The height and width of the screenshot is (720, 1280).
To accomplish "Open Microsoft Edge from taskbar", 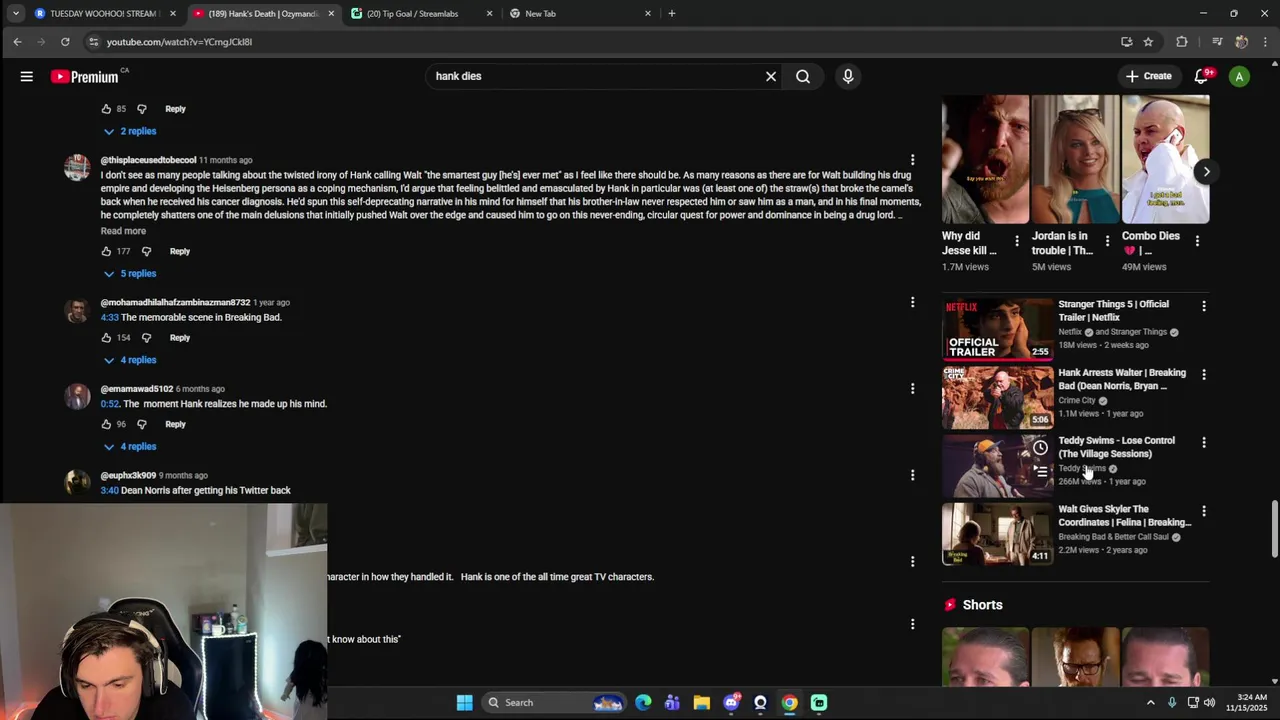I will coord(643,702).
